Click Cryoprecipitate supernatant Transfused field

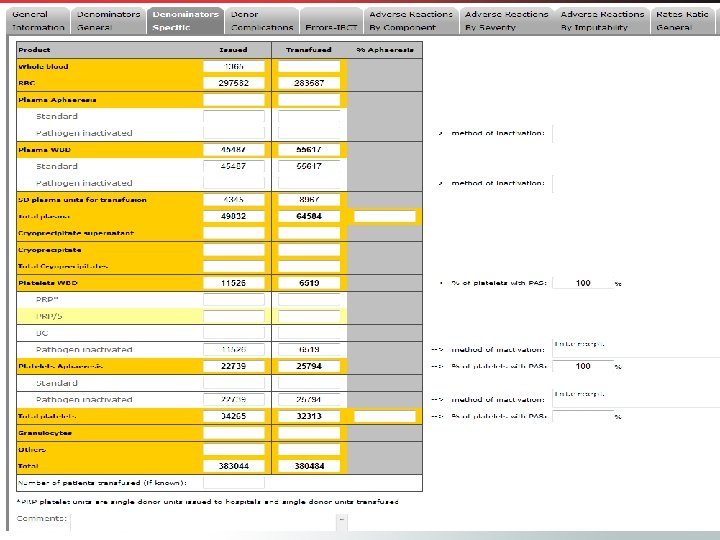tap(309, 233)
